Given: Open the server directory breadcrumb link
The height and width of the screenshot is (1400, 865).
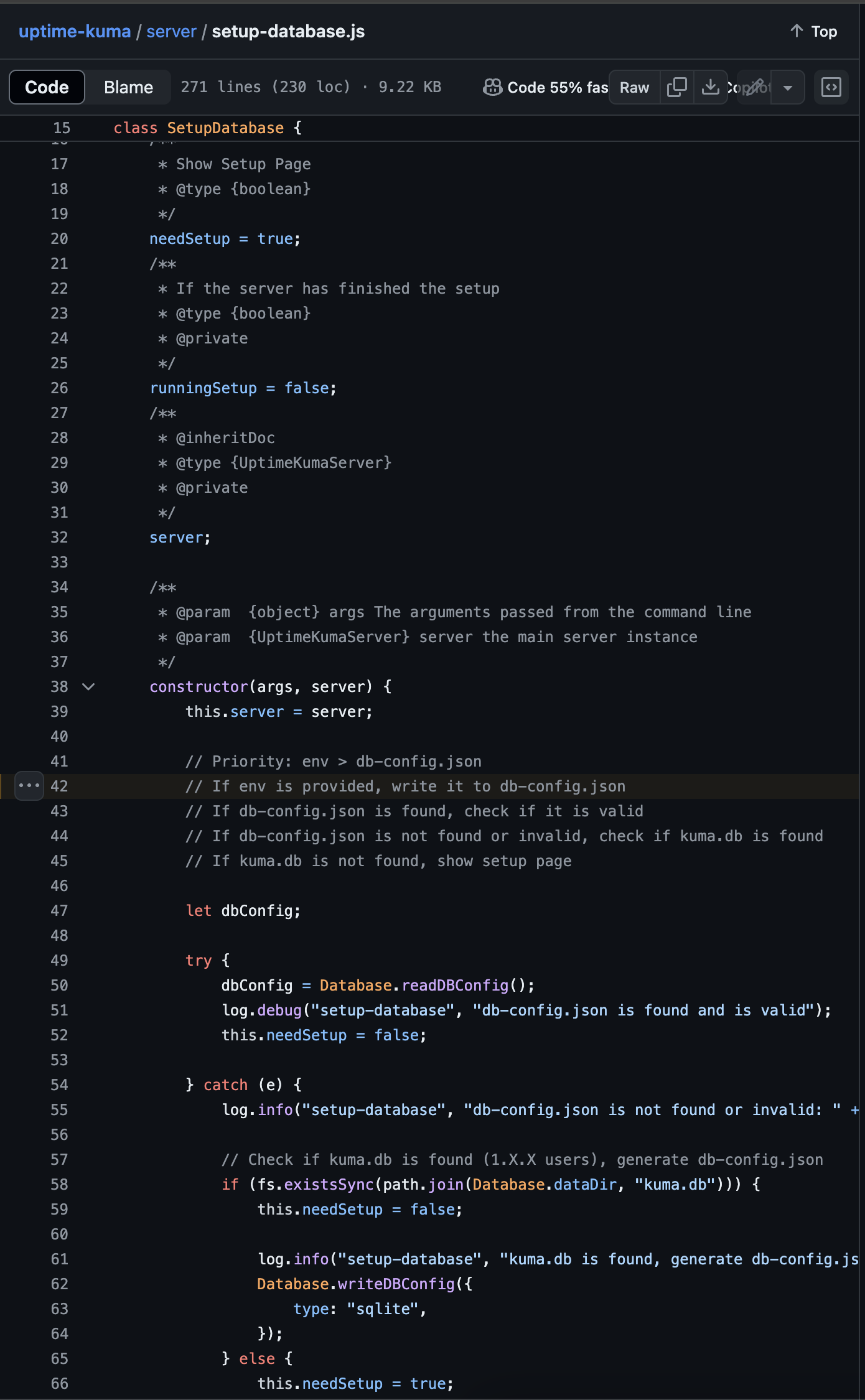Looking at the screenshot, I should 171,31.
